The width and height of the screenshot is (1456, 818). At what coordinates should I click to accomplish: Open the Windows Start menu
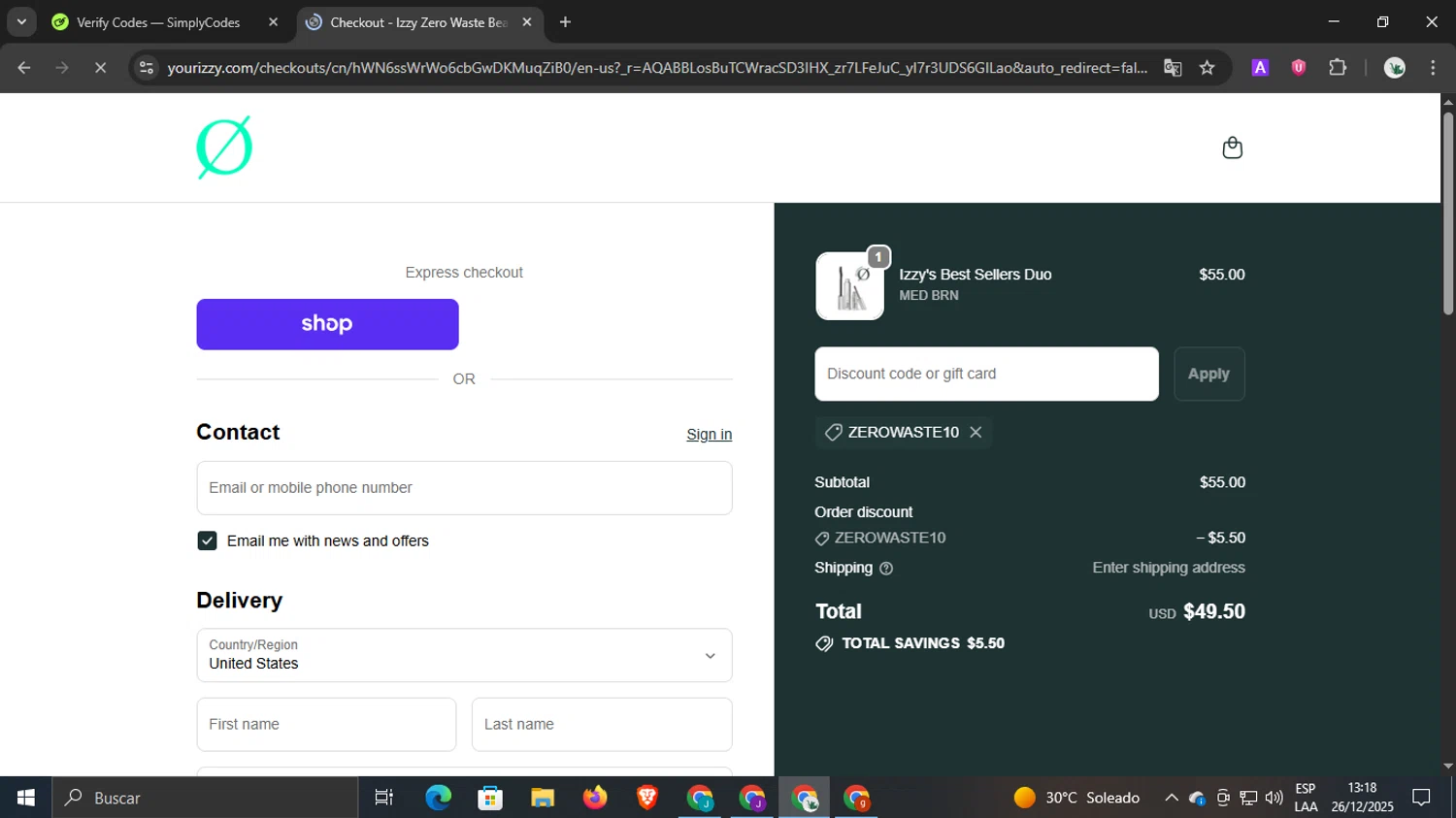pos(25,798)
